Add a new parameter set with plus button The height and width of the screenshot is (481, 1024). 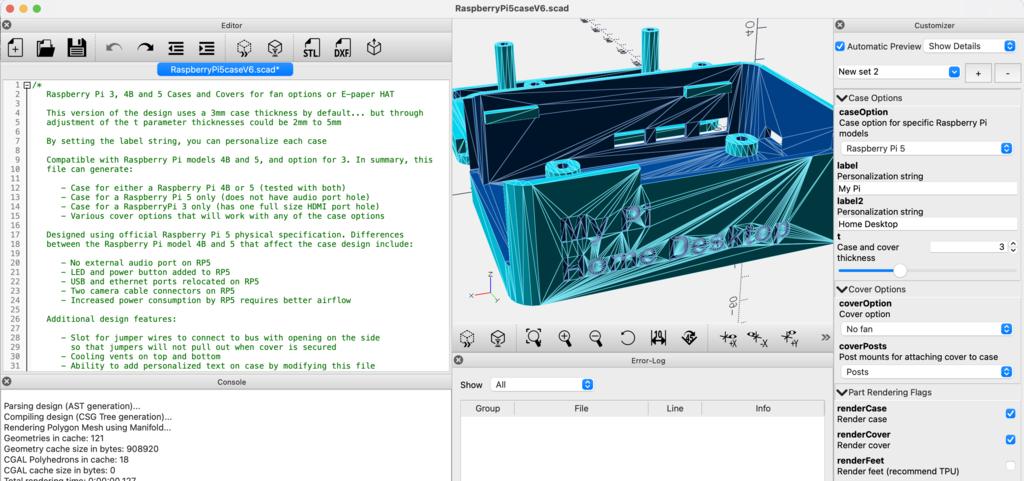tap(978, 73)
